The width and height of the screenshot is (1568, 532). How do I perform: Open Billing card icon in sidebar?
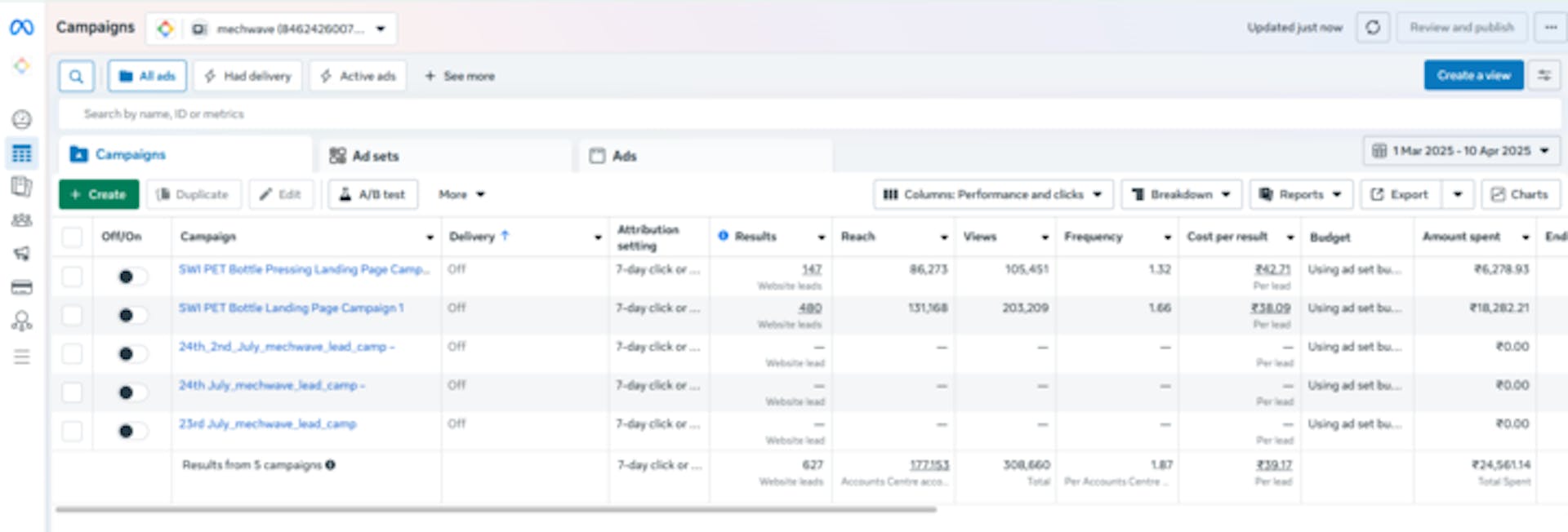click(x=22, y=287)
